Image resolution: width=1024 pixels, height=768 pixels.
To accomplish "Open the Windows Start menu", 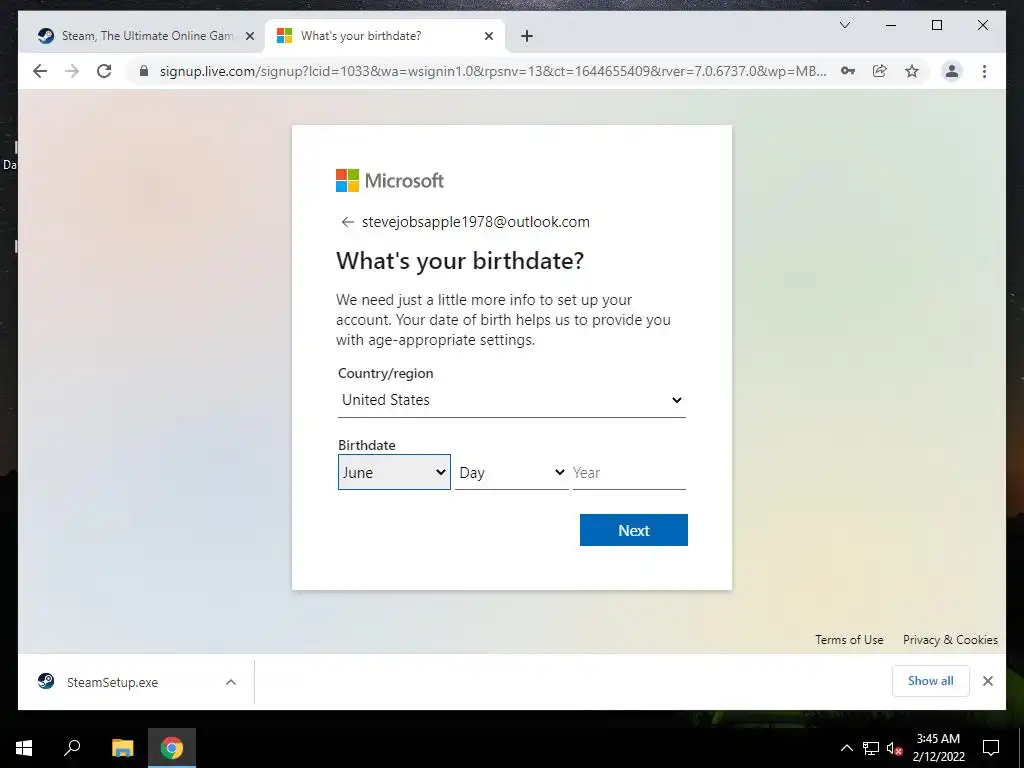I will coord(24,748).
